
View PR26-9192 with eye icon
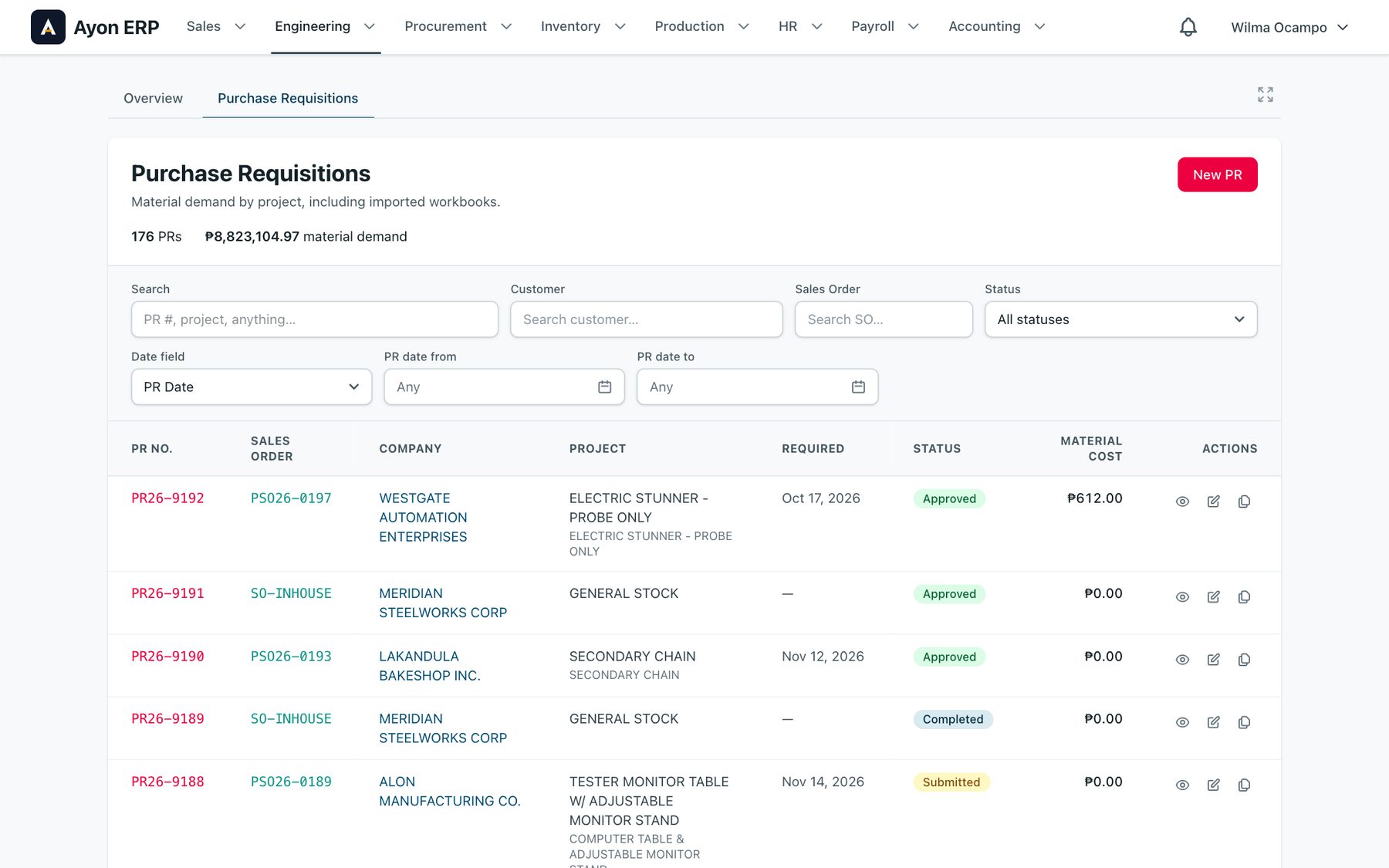1182,502
